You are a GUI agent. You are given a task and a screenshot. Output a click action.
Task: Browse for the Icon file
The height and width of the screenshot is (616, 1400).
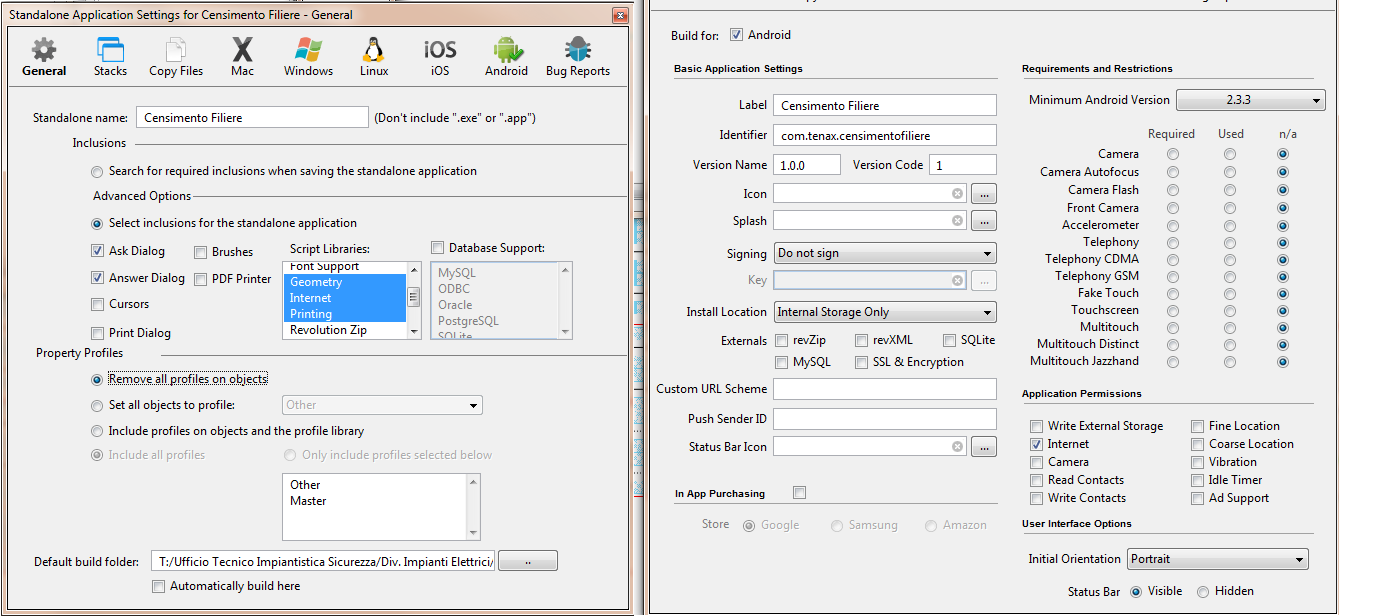click(x=984, y=194)
